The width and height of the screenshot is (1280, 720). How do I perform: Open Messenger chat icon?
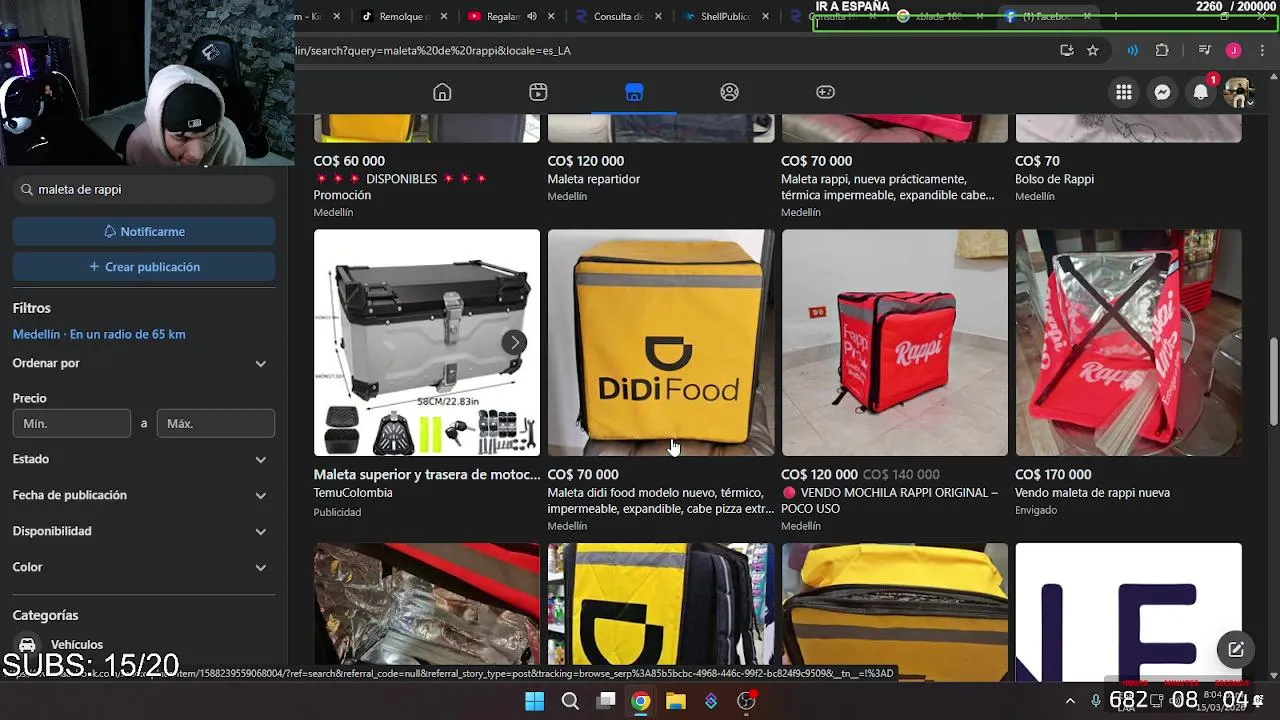pos(1162,92)
